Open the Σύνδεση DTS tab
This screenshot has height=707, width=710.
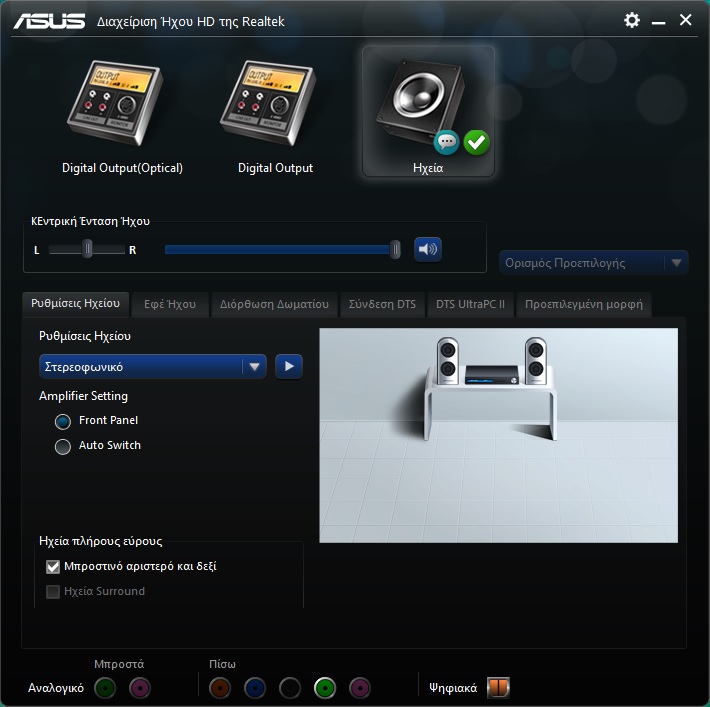[382, 304]
